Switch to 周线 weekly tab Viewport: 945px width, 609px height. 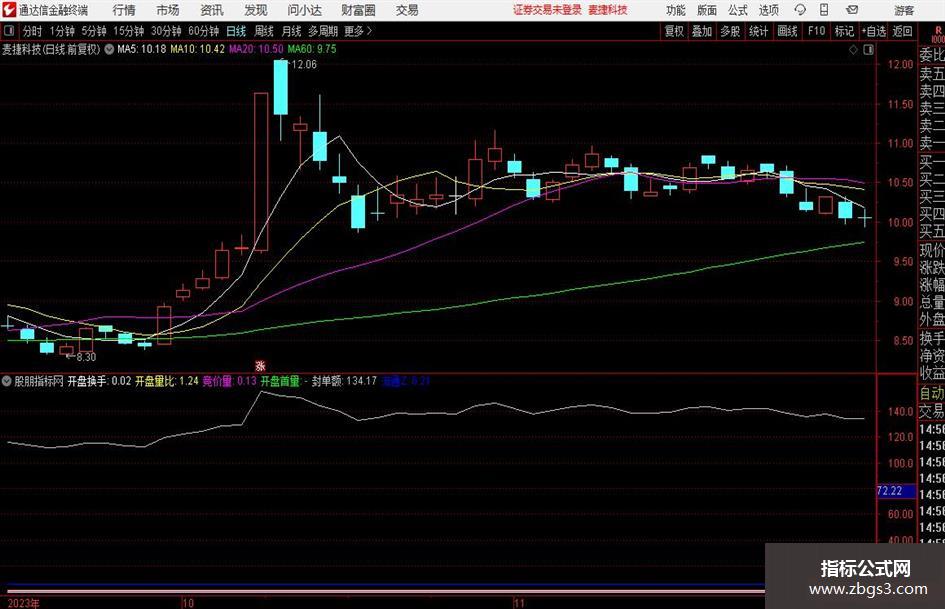(264, 31)
